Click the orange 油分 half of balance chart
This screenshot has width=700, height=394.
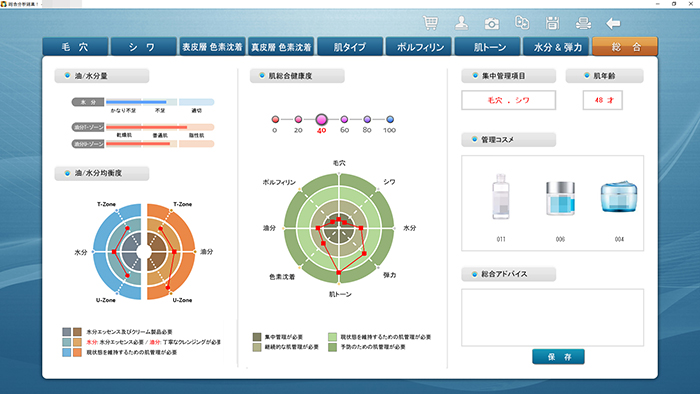[x=171, y=252]
